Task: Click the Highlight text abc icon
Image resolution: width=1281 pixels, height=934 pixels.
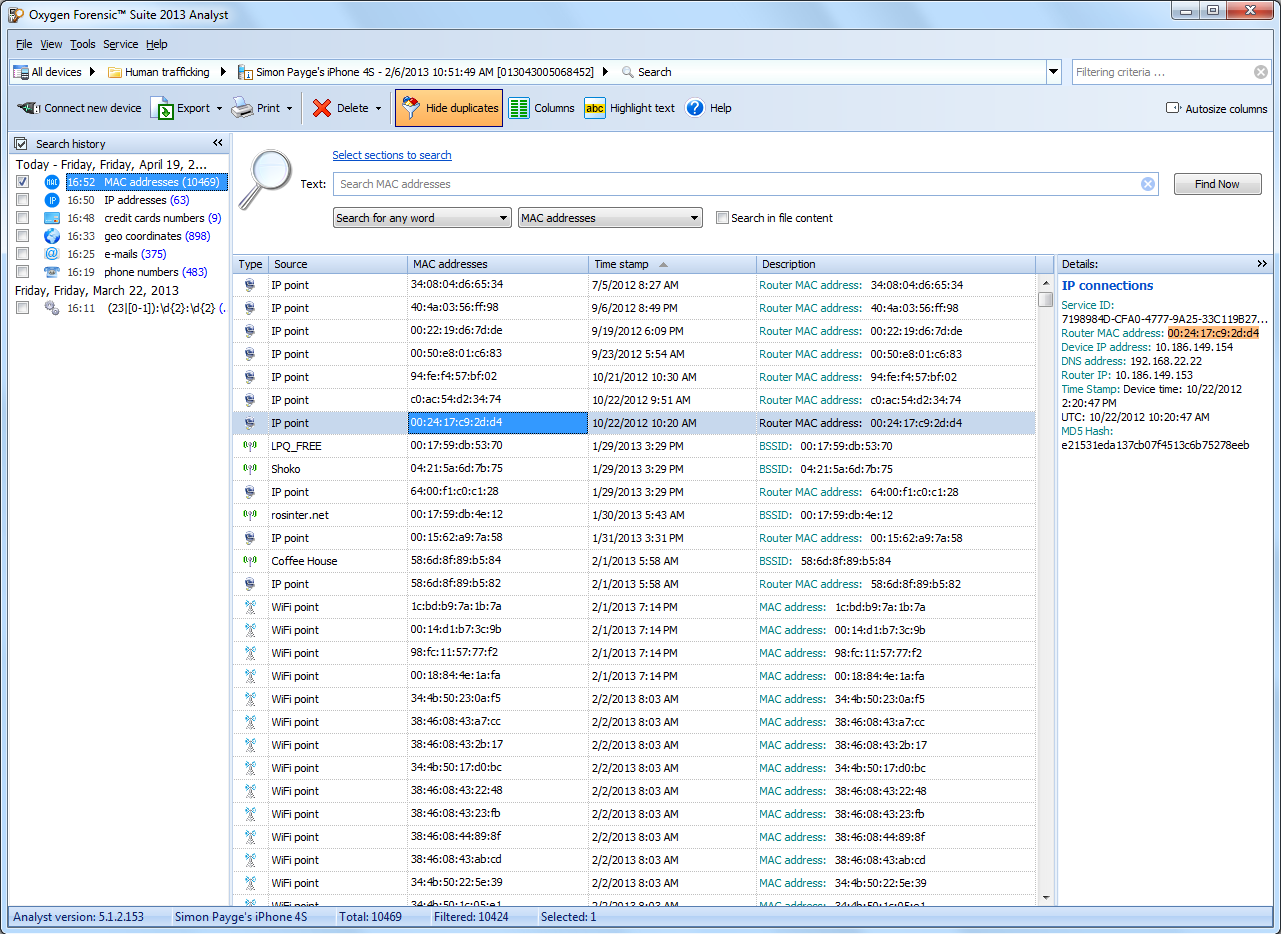Action: click(595, 108)
